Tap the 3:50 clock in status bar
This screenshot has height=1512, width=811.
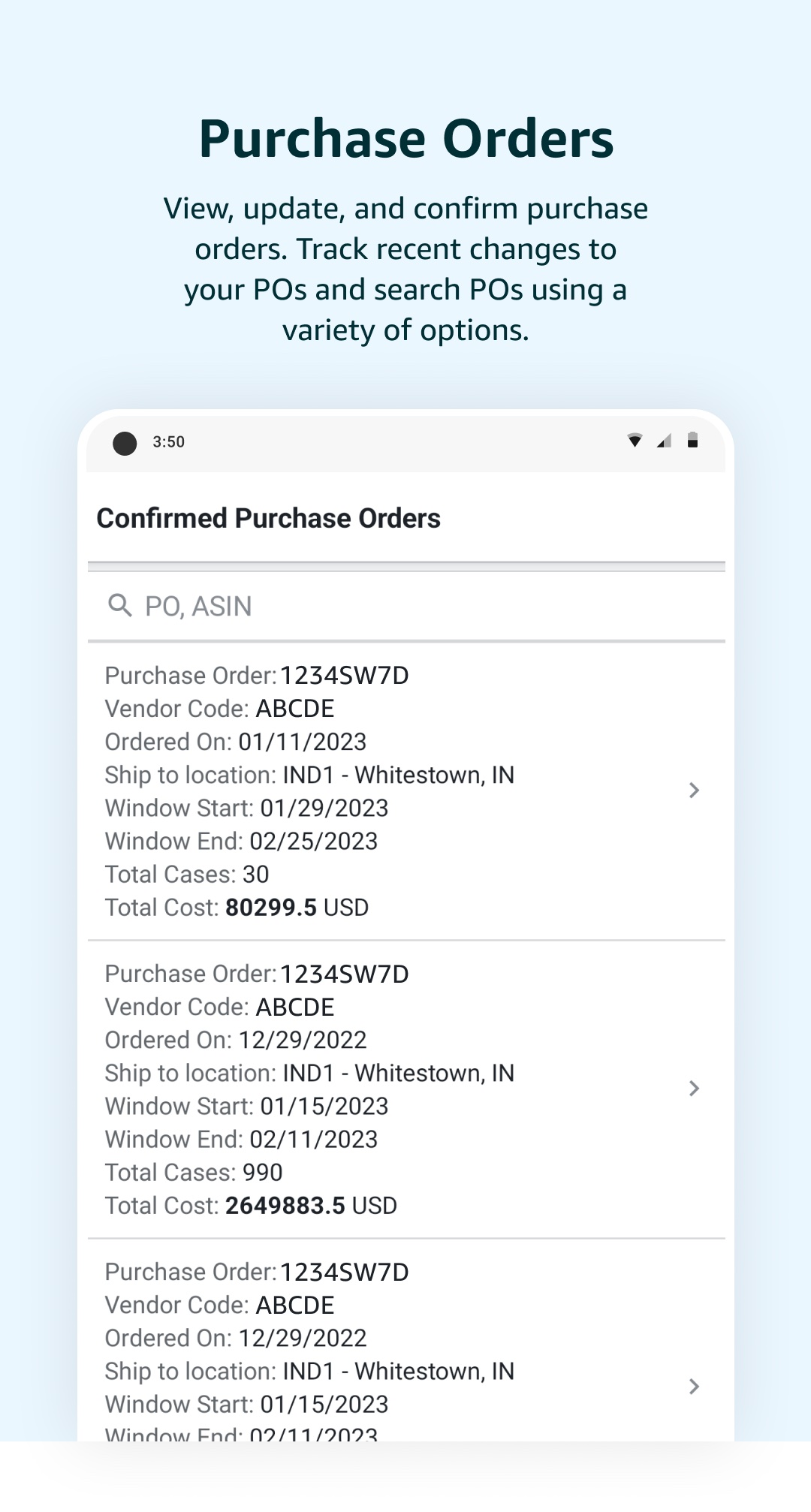[x=169, y=442]
